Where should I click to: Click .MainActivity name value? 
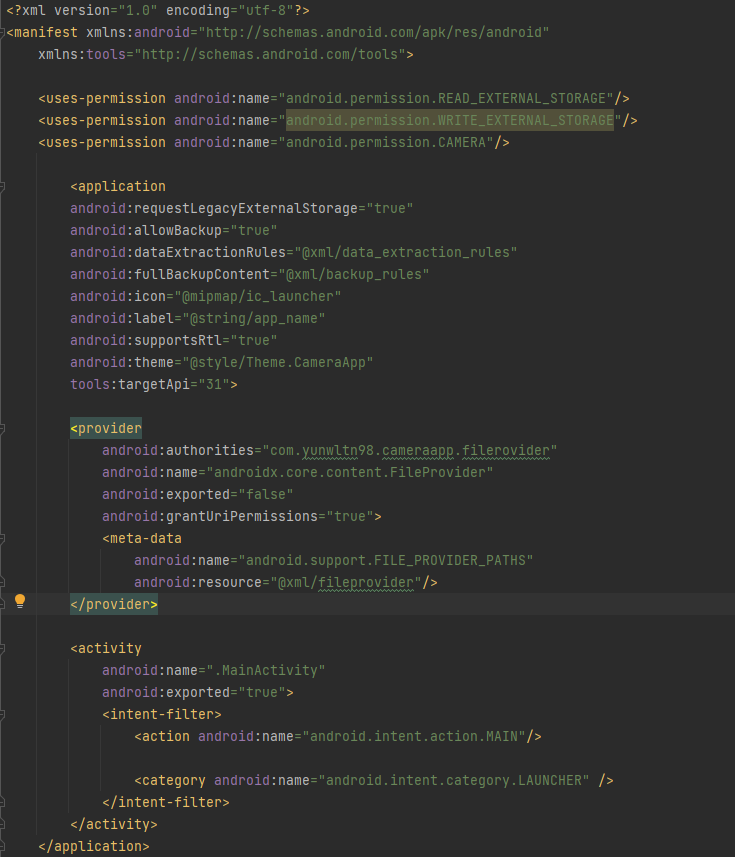tap(266, 670)
